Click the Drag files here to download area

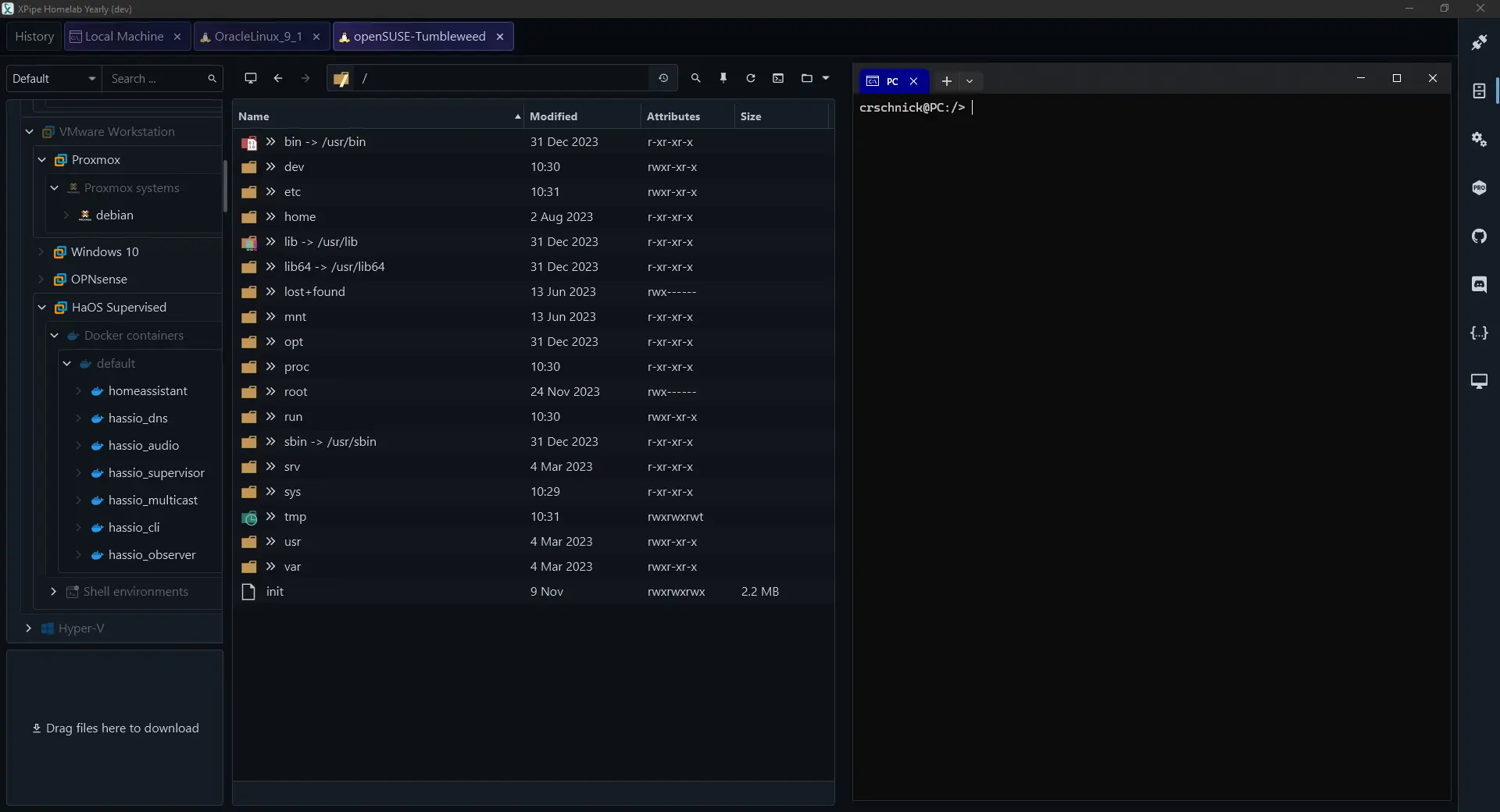click(115, 728)
